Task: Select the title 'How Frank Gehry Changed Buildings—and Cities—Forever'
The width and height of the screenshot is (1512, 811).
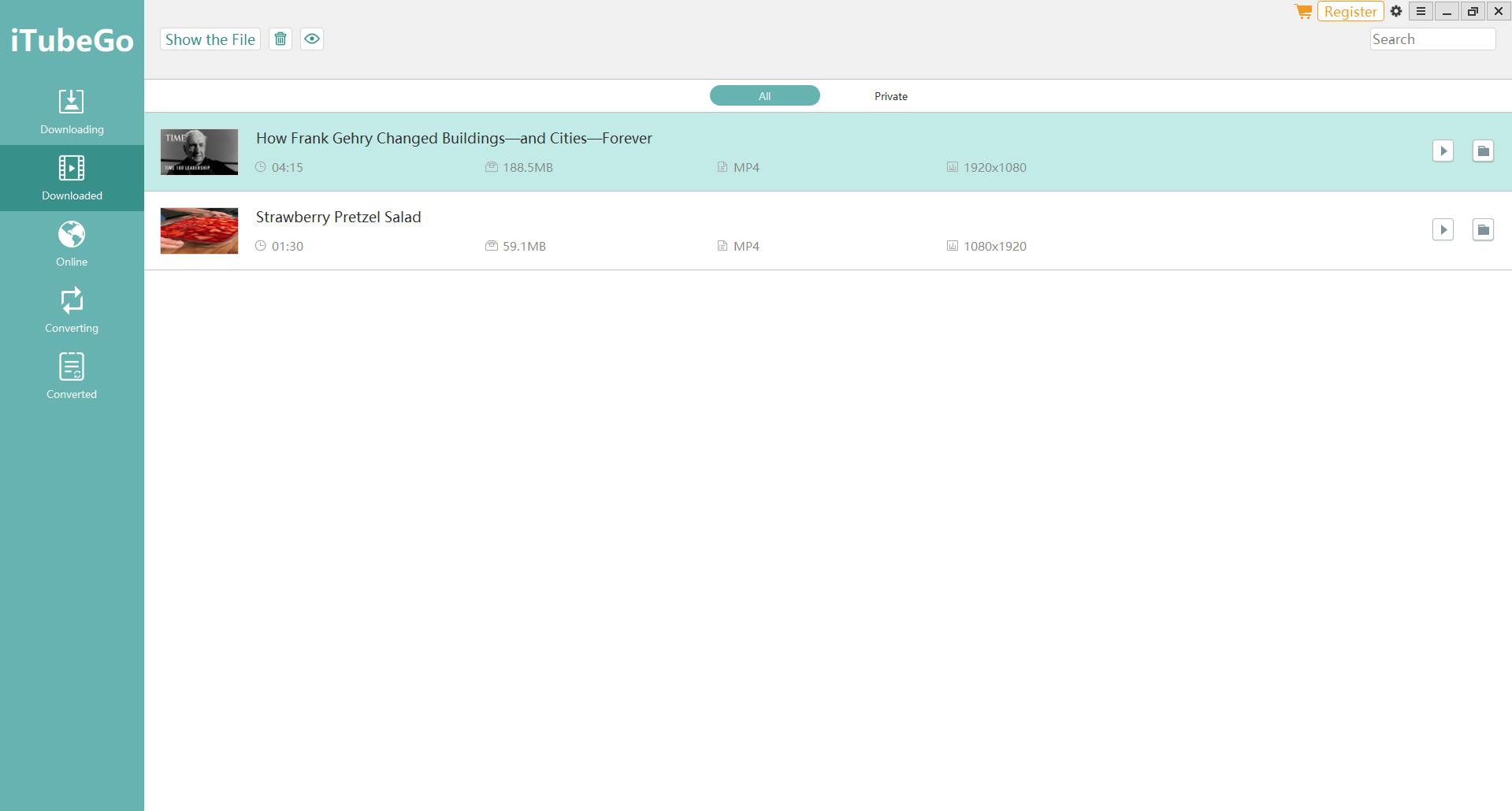Action: [454, 139]
